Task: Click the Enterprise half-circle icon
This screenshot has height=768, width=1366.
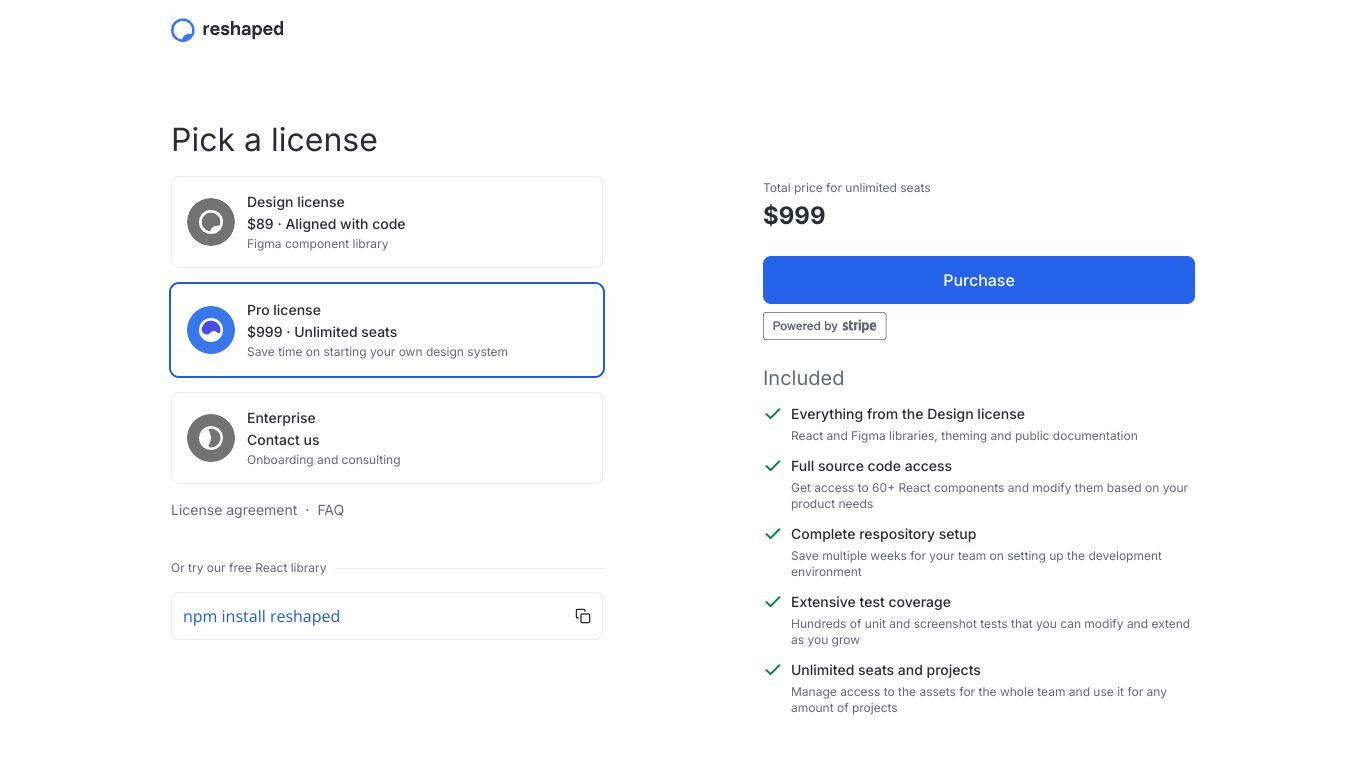Action: pyautogui.click(x=211, y=438)
